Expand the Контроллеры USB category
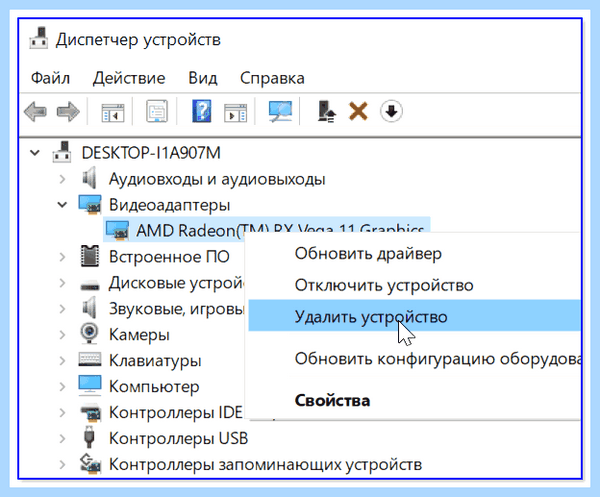This screenshot has width=600, height=497. pos(62,438)
